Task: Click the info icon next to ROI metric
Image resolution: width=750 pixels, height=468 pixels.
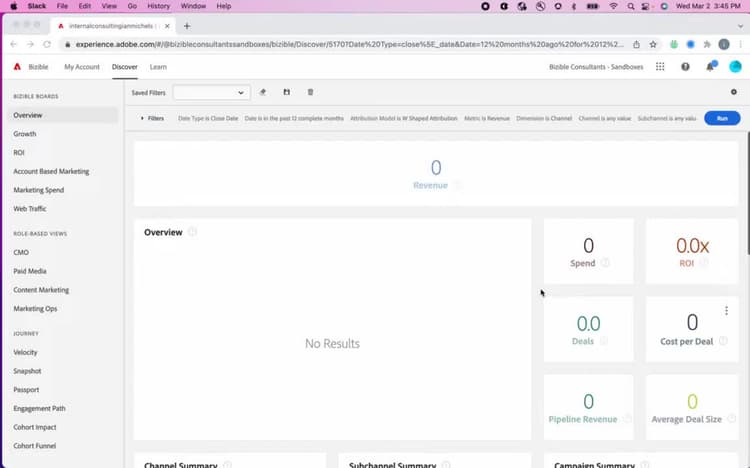Action: pos(704,263)
